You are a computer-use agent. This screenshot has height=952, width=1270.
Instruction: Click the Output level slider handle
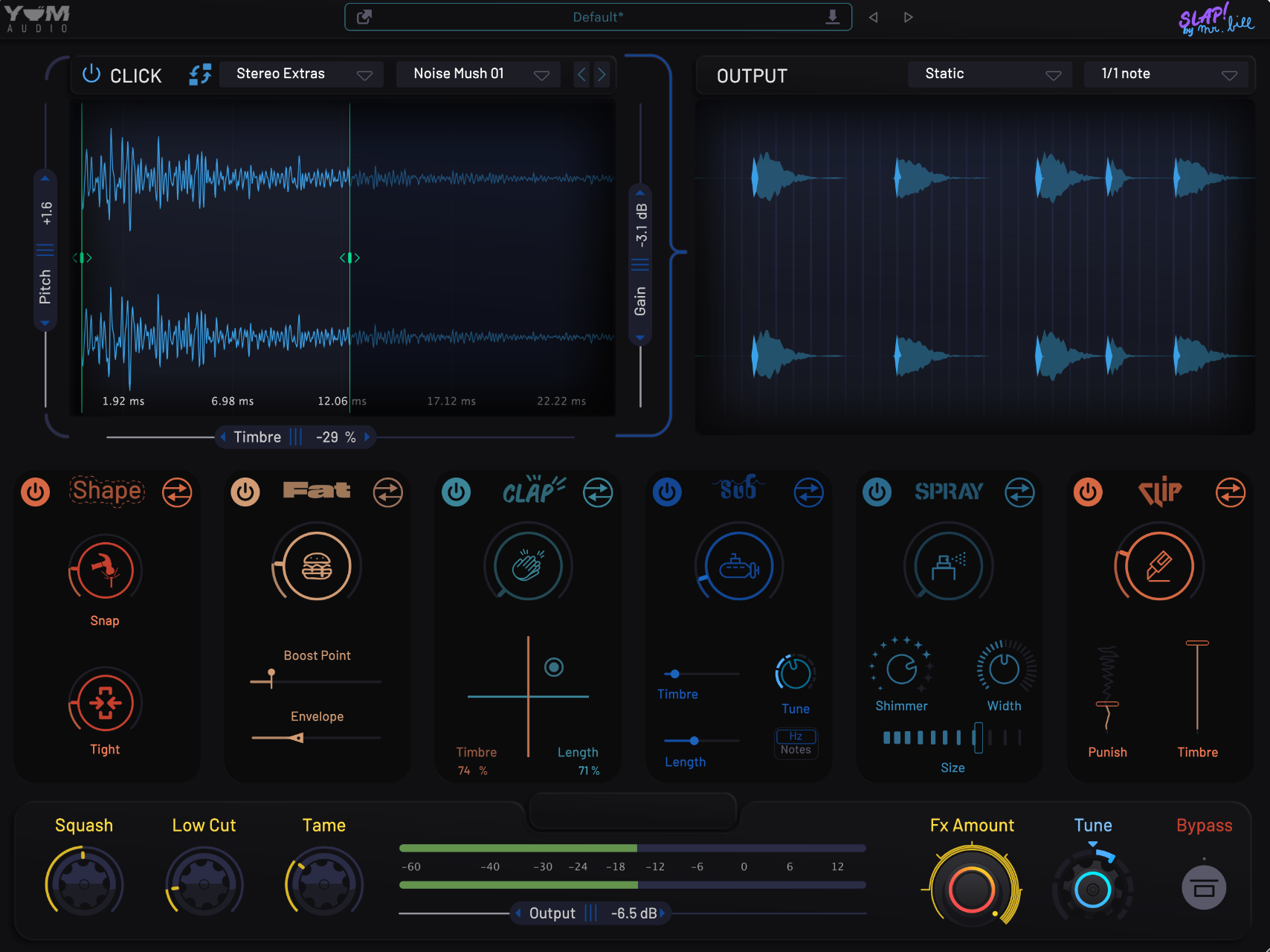coord(591,913)
